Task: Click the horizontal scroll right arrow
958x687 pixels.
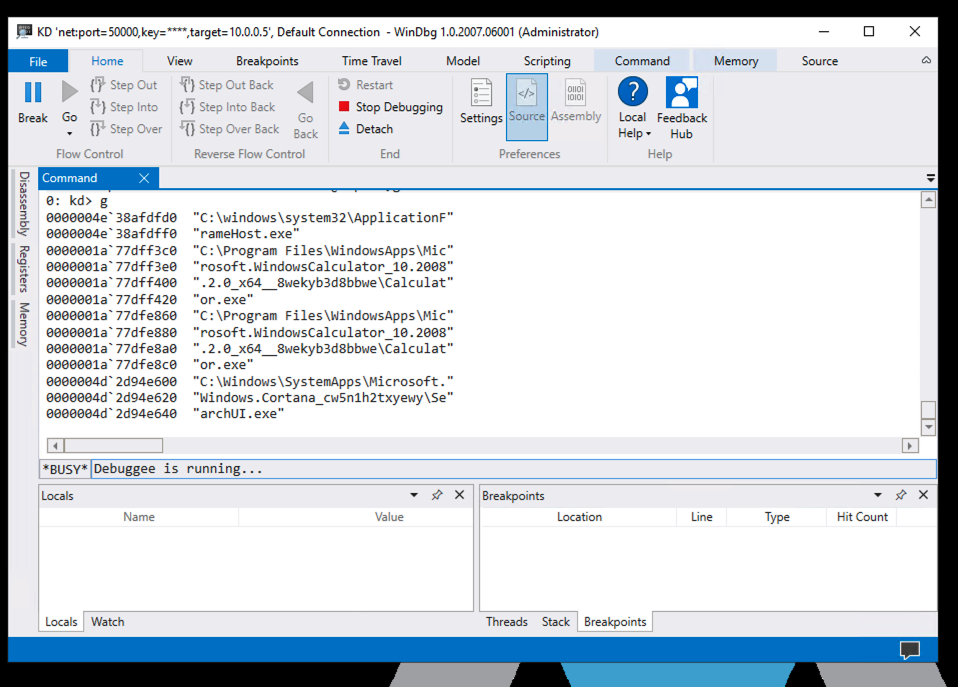Action: (910, 446)
